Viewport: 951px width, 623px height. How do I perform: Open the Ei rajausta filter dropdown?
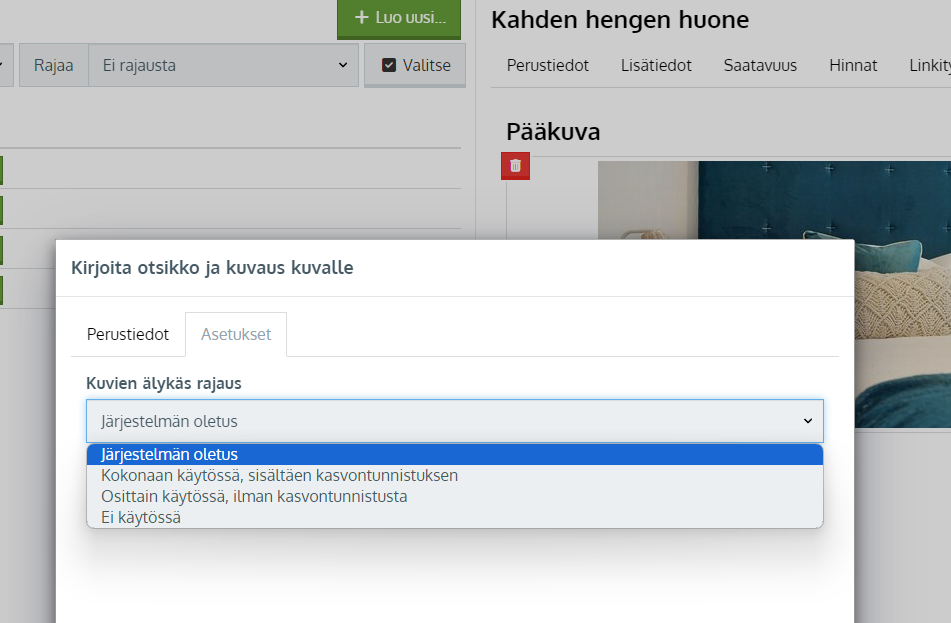(224, 65)
